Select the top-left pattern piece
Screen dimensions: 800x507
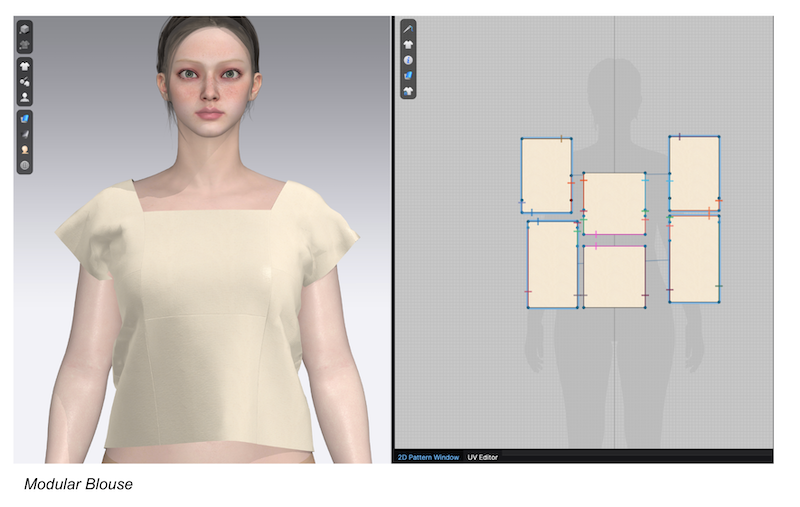coord(546,174)
